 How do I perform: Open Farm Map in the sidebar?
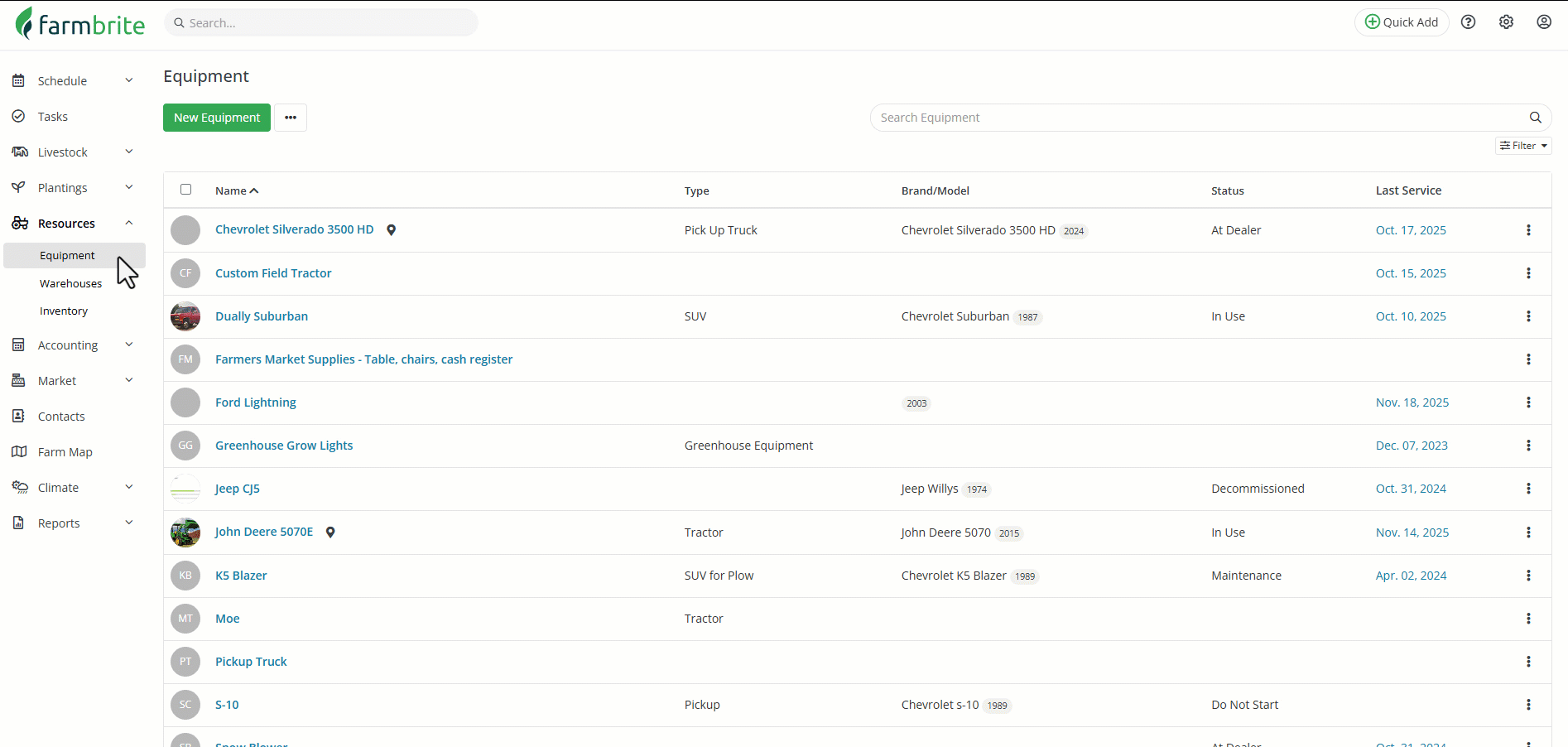(65, 452)
